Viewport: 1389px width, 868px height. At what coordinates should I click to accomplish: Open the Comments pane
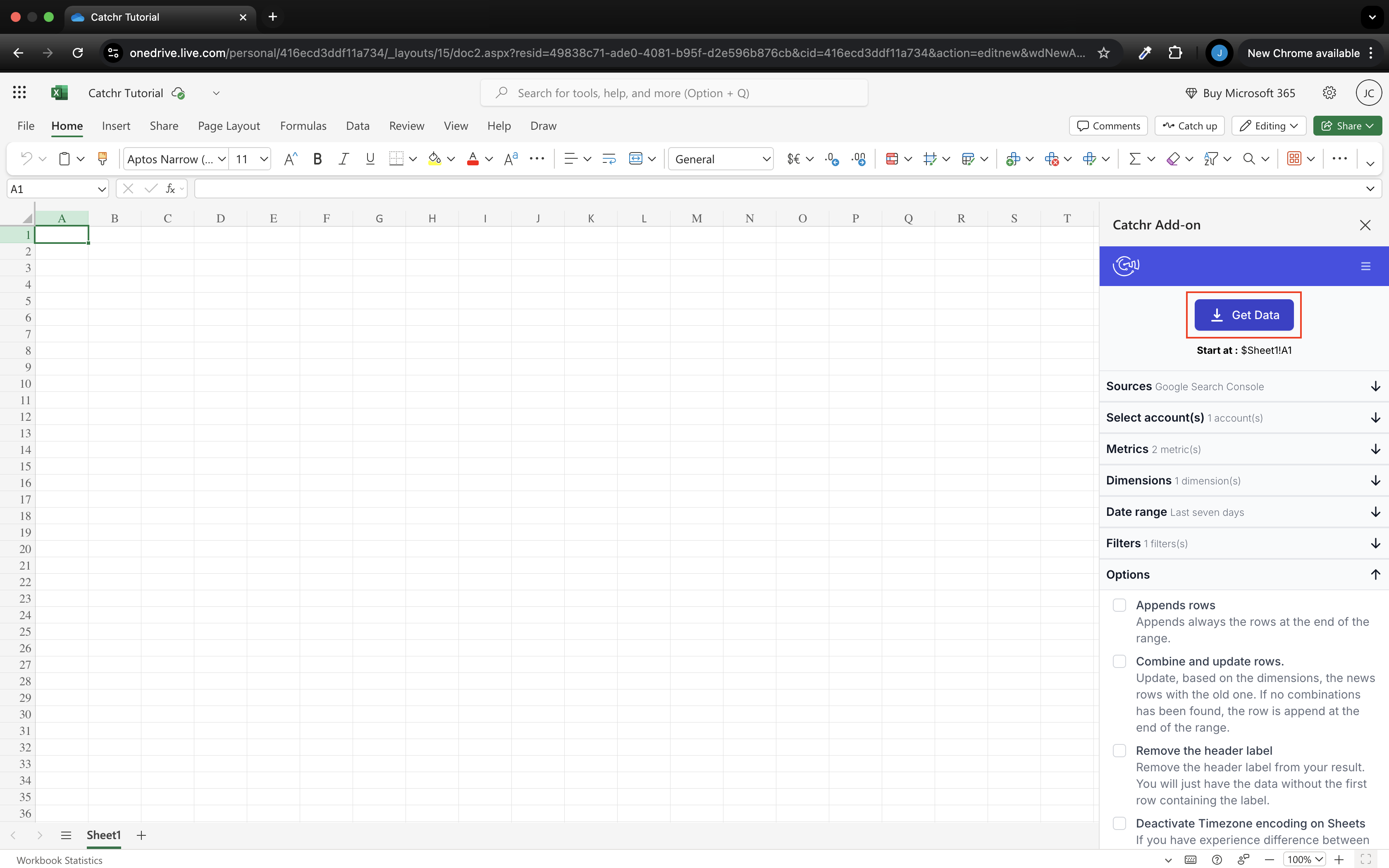click(1108, 126)
